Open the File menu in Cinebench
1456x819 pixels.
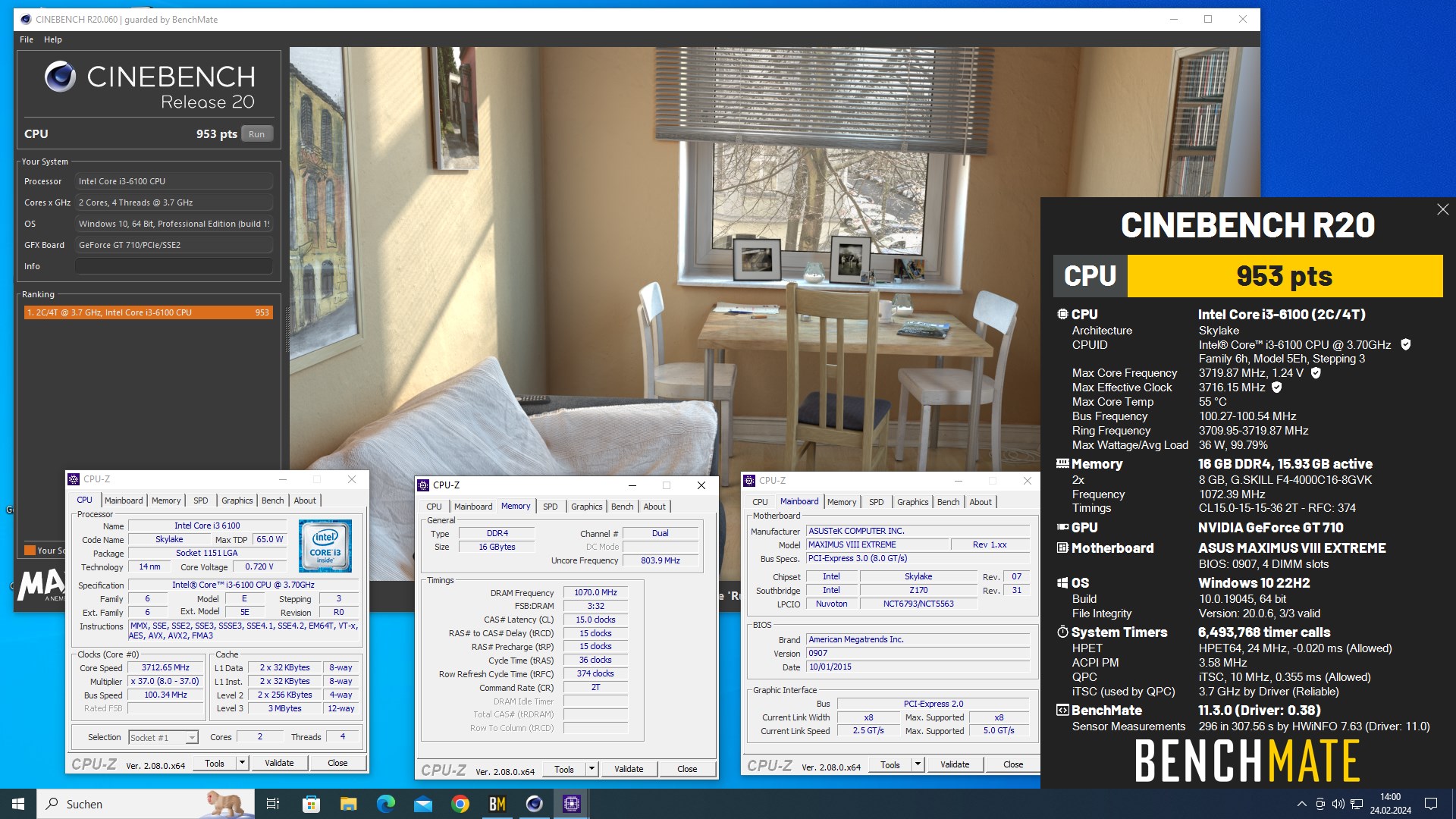pos(27,39)
